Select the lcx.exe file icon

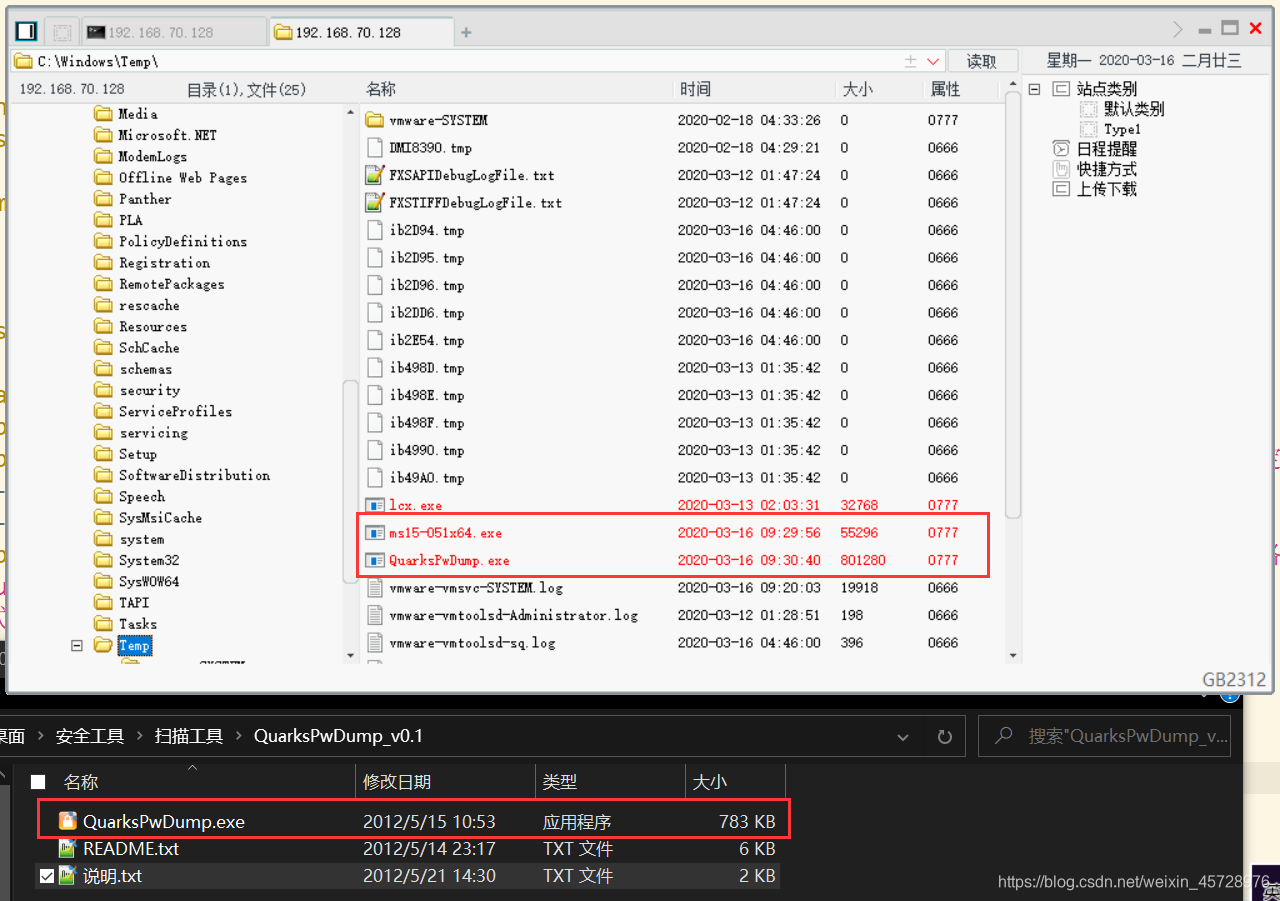[x=375, y=505]
